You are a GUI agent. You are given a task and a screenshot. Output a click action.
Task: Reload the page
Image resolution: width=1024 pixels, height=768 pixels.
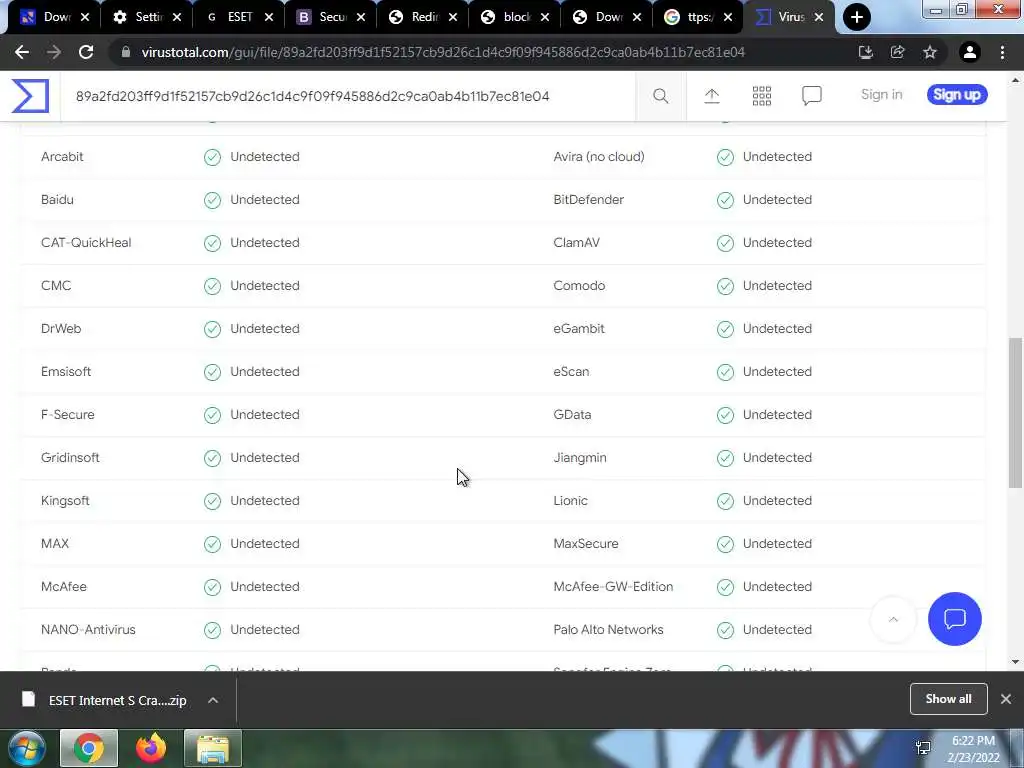tap(86, 52)
